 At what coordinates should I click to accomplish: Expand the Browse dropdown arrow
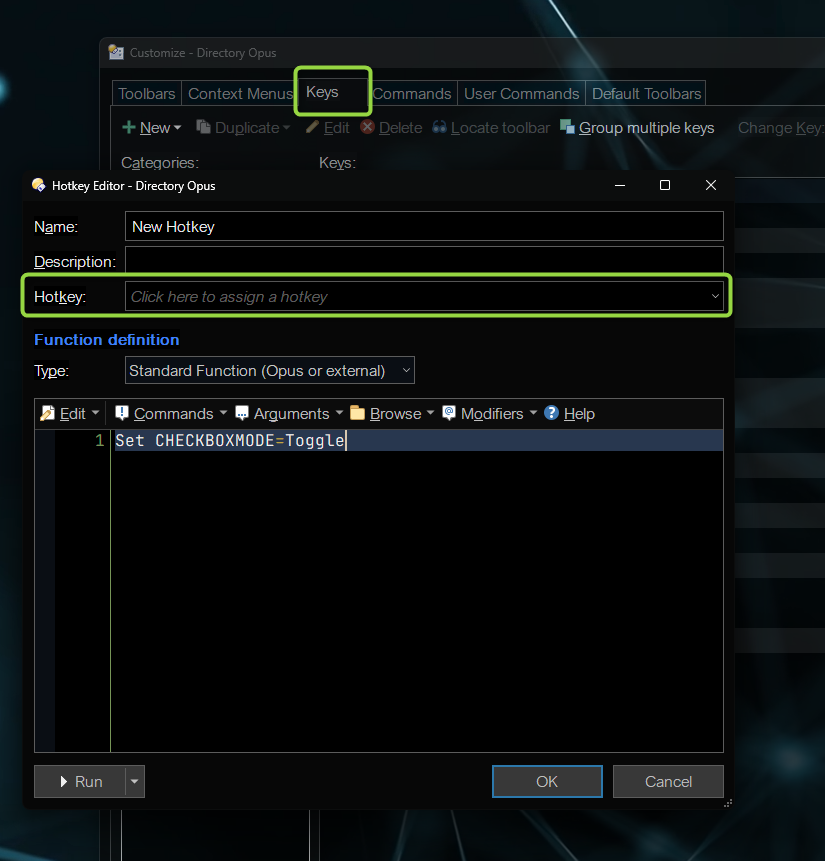(430, 412)
